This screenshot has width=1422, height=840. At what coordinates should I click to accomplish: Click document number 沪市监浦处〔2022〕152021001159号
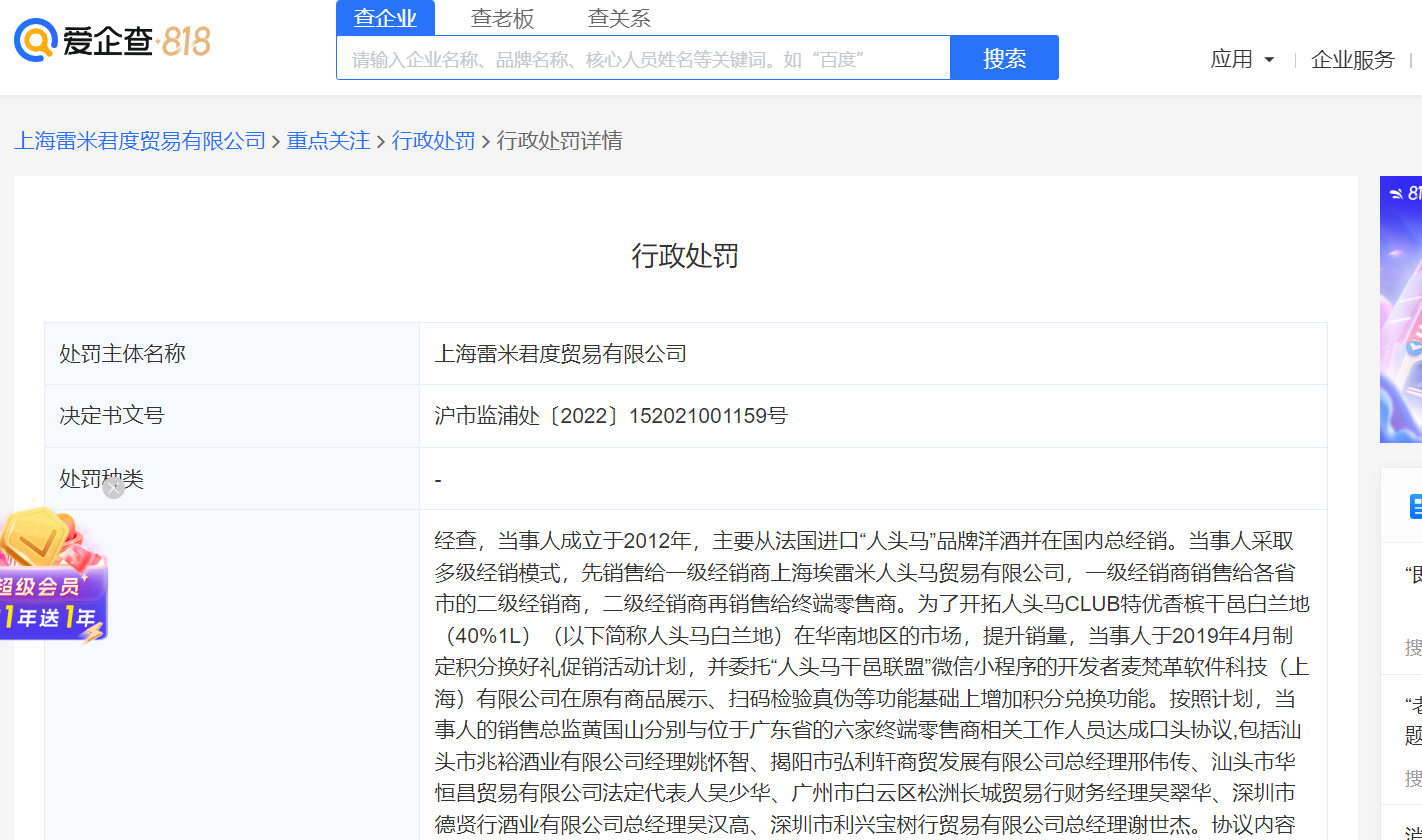pos(611,416)
